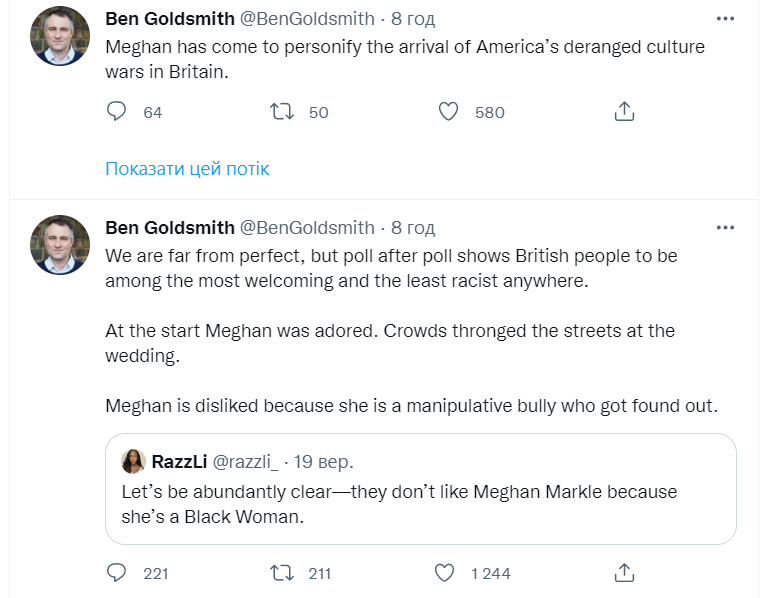Reply to the tweet with 221 replies

pos(117,573)
